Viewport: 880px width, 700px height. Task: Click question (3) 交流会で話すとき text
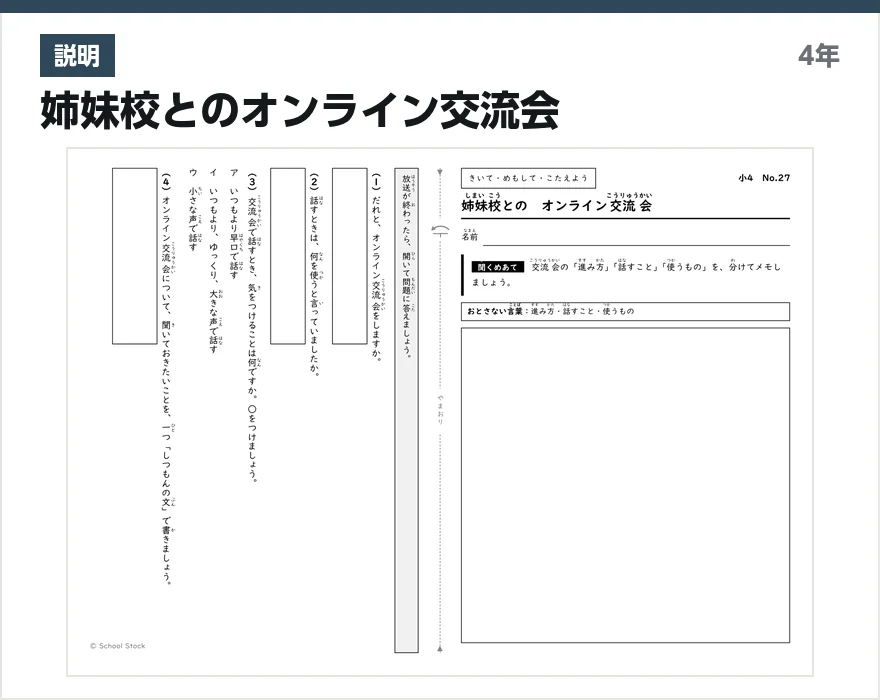[253, 327]
